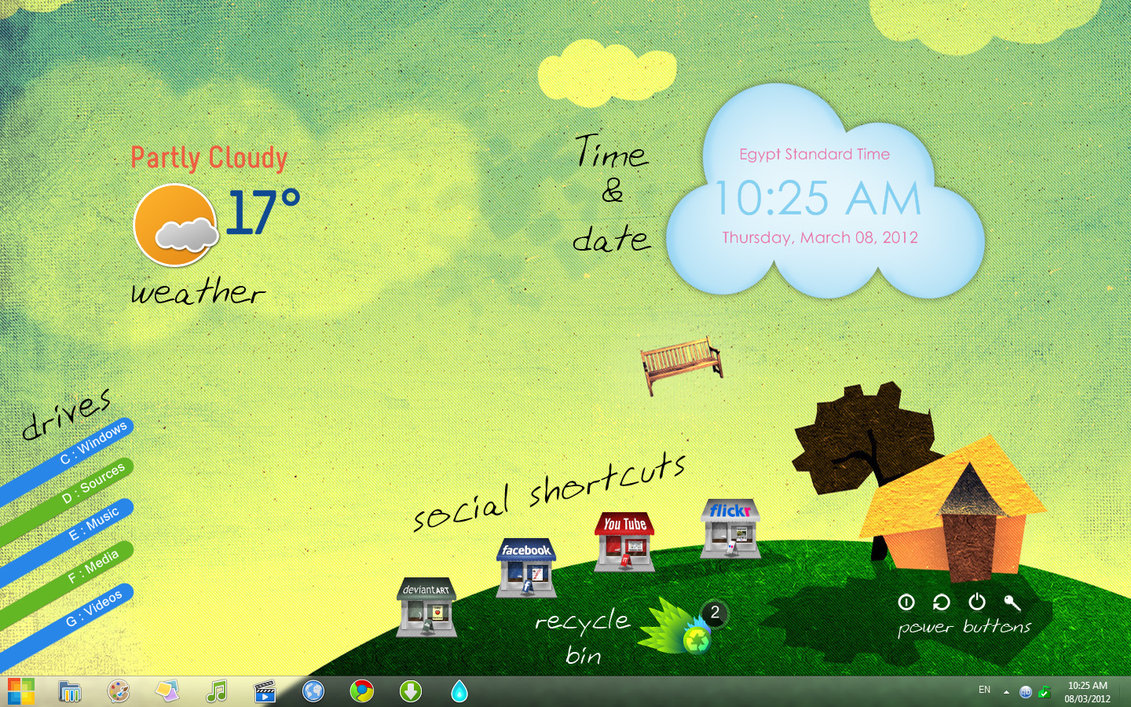Launch the YouTube shop shortcut
The image size is (1131, 707).
point(624,541)
